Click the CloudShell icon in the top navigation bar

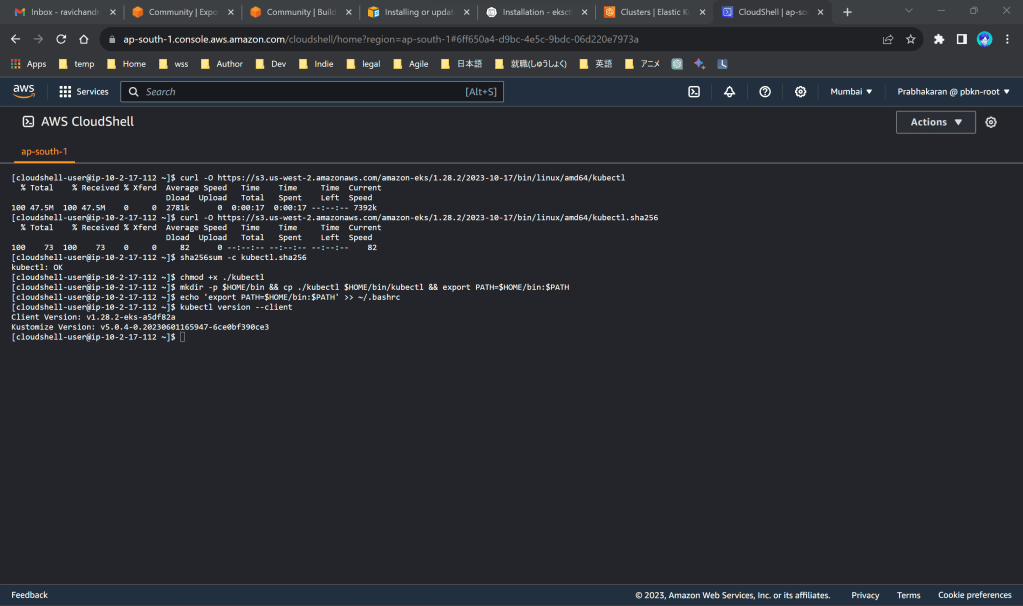(x=694, y=92)
